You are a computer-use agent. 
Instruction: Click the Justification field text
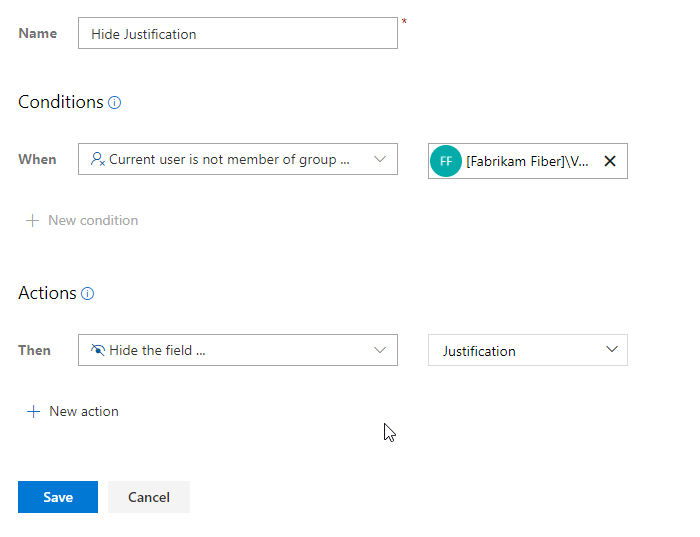479,351
